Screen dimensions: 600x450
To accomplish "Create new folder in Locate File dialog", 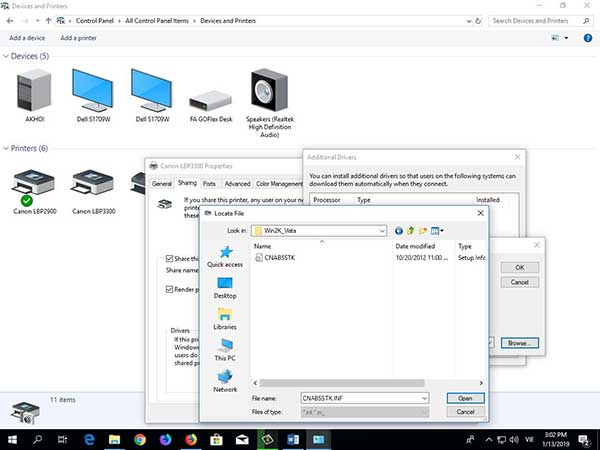I will coord(422,231).
